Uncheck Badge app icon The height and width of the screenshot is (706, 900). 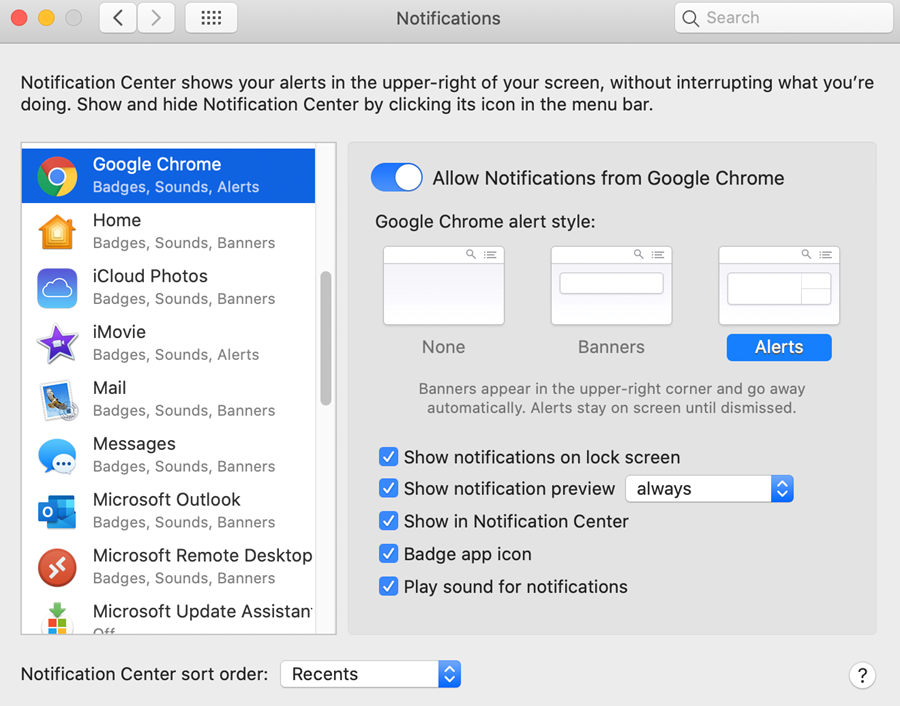[x=389, y=554]
